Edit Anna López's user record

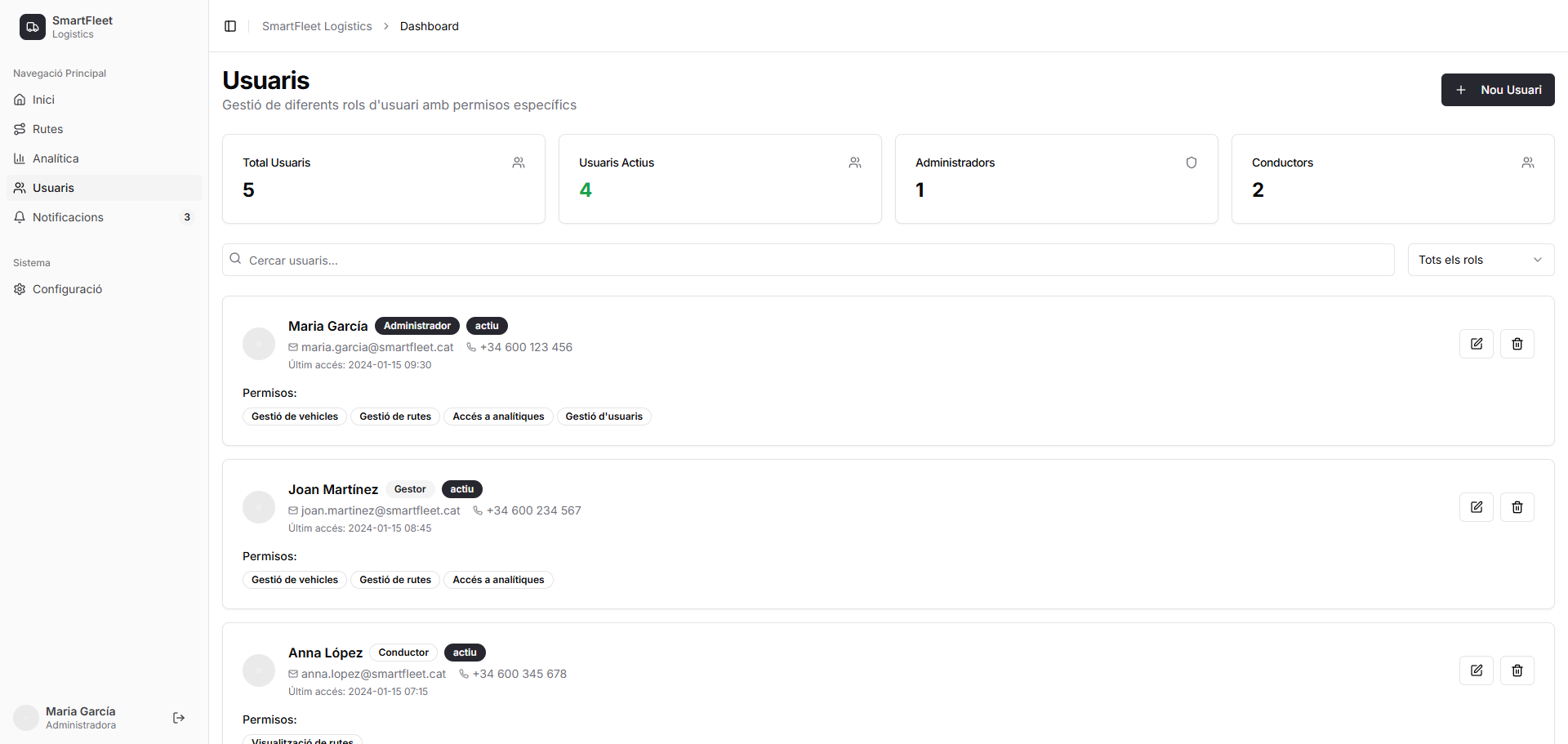coord(1477,670)
